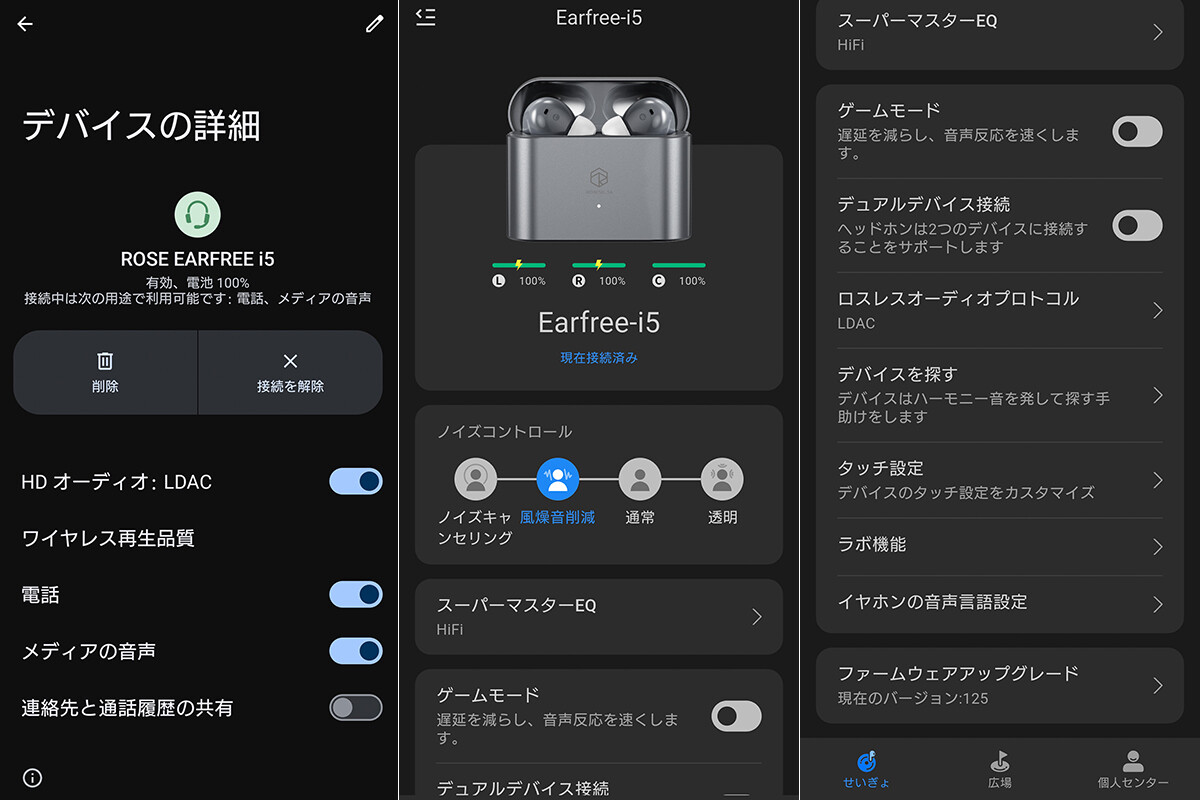Tap the back arrow on device details
Screen dimensions: 1200x800
point(25,24)
